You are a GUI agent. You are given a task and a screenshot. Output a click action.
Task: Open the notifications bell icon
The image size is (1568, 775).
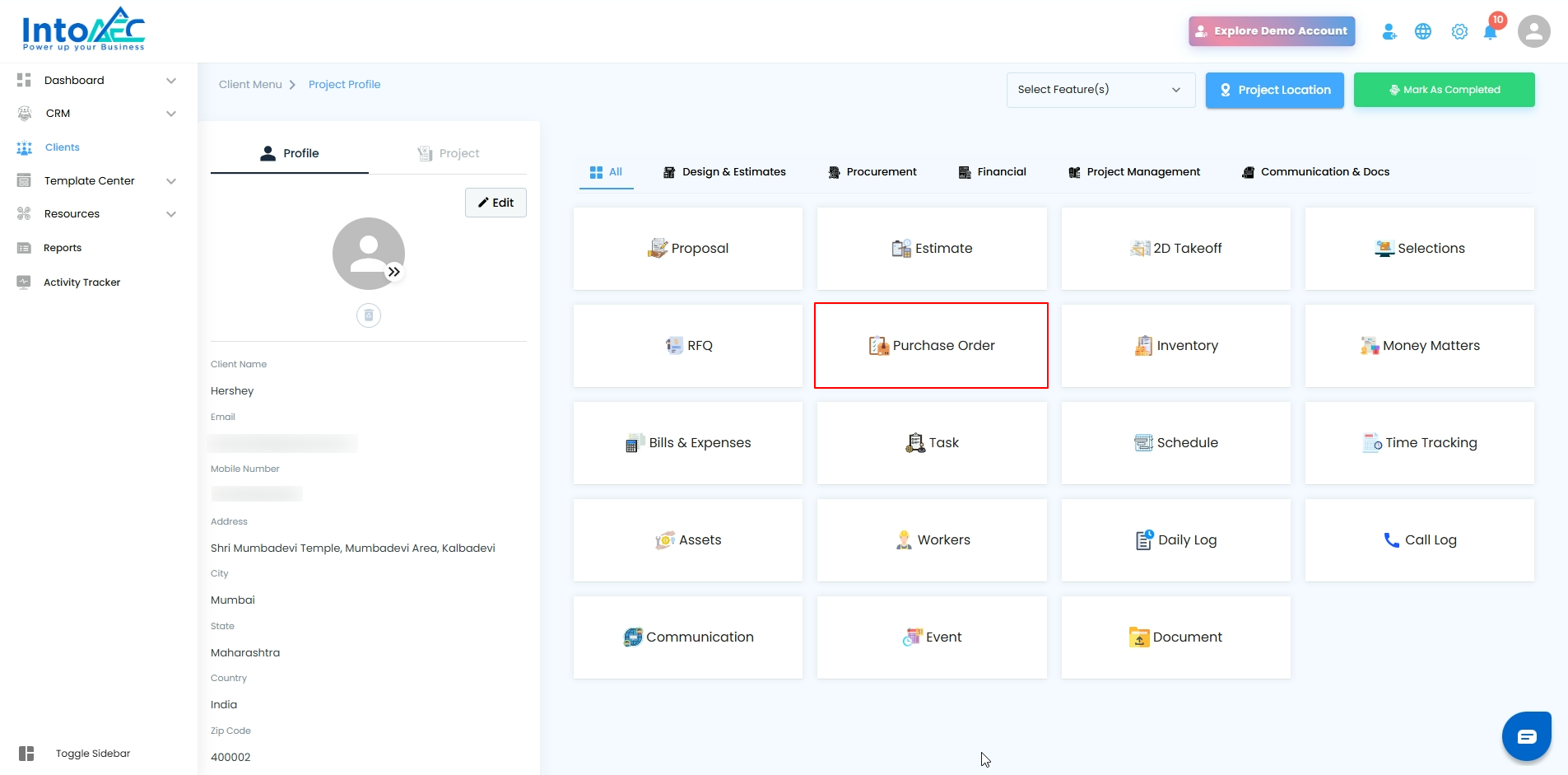point(1490,32)
